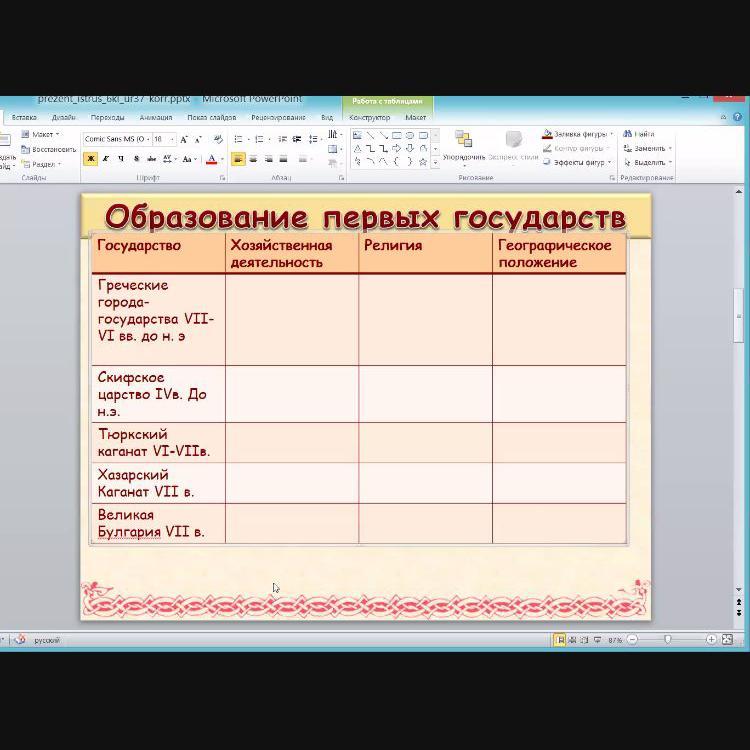
Task: Select the arrow line shape
Action: click(x=384, y=135)
